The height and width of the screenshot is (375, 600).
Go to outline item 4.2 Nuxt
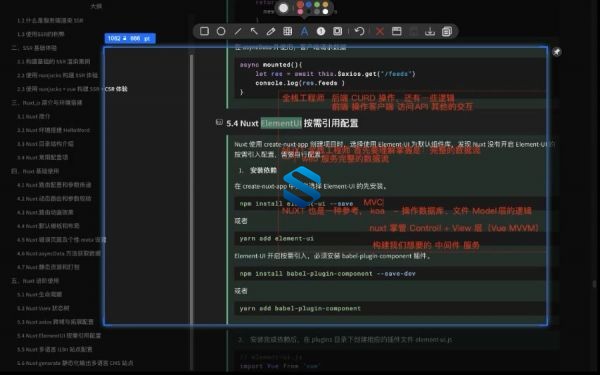[54, 199]
